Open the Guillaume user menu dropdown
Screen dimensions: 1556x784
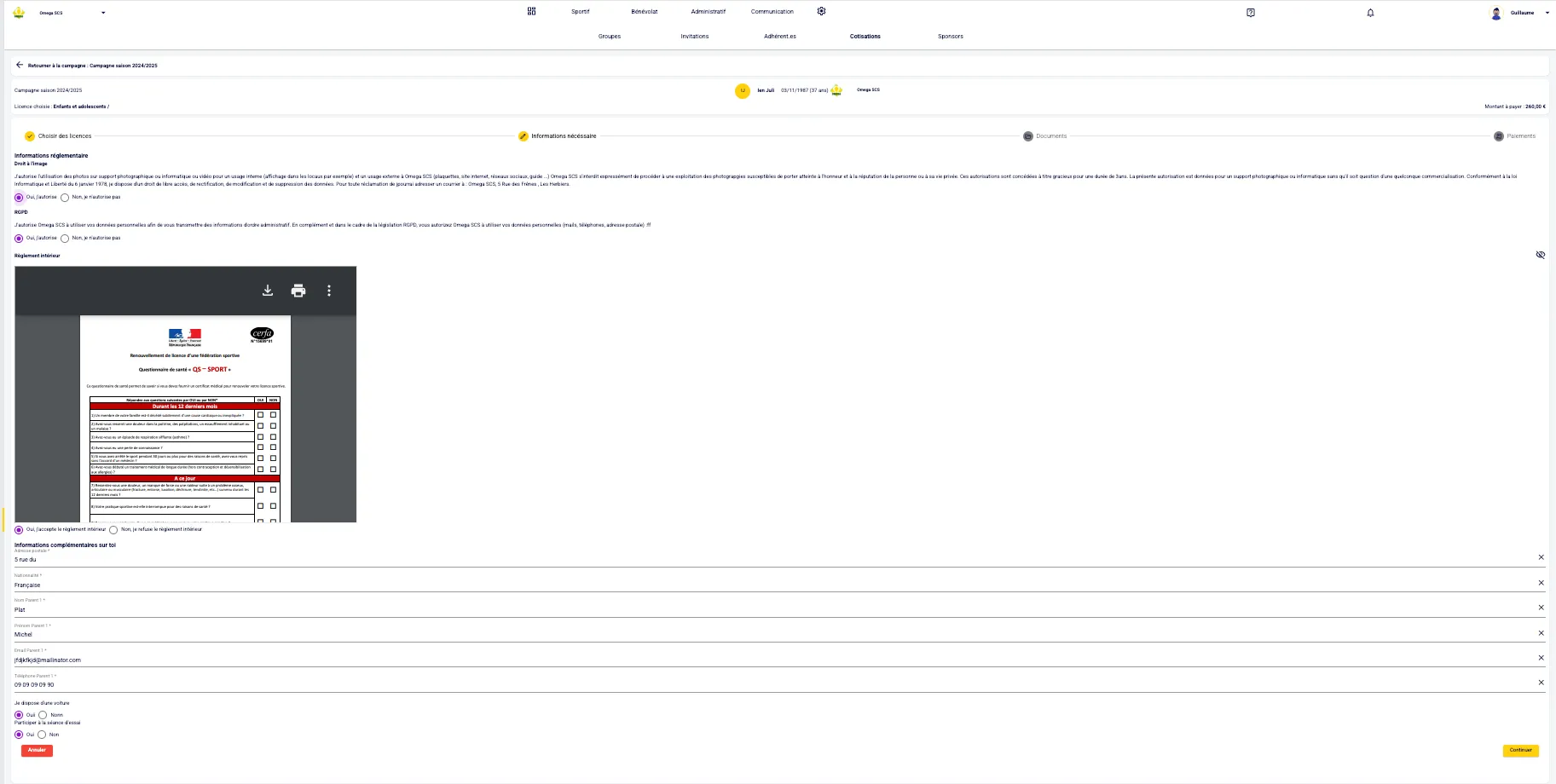[1547, 13]
